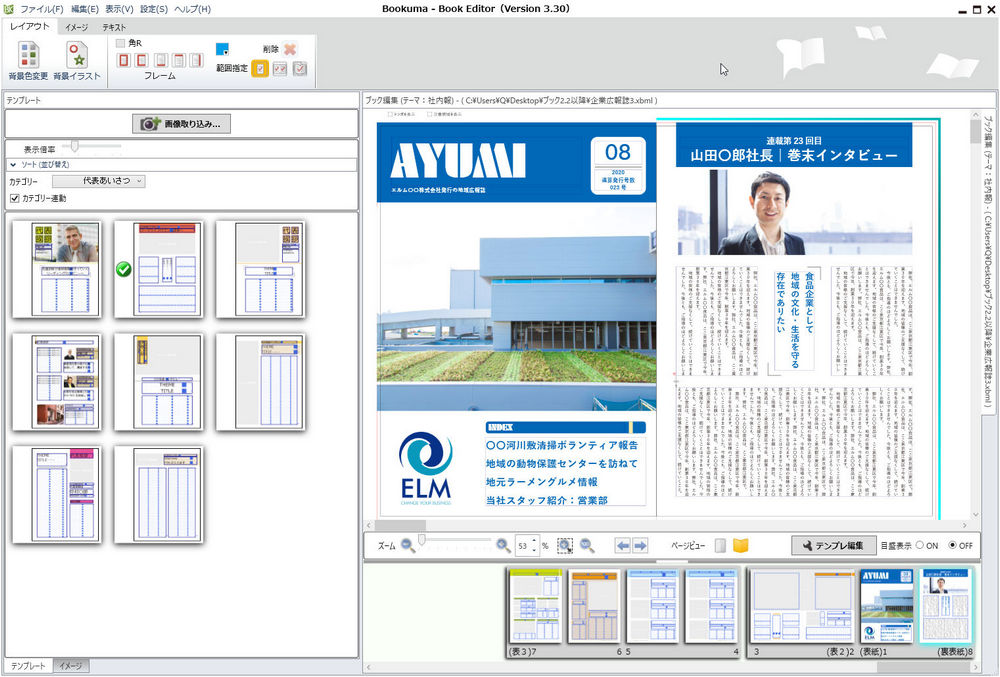The height and width of the screenshot is (677, 1000).
Task: Select the highlighted single-item range selection icon
Action: (x=260, y=68)
